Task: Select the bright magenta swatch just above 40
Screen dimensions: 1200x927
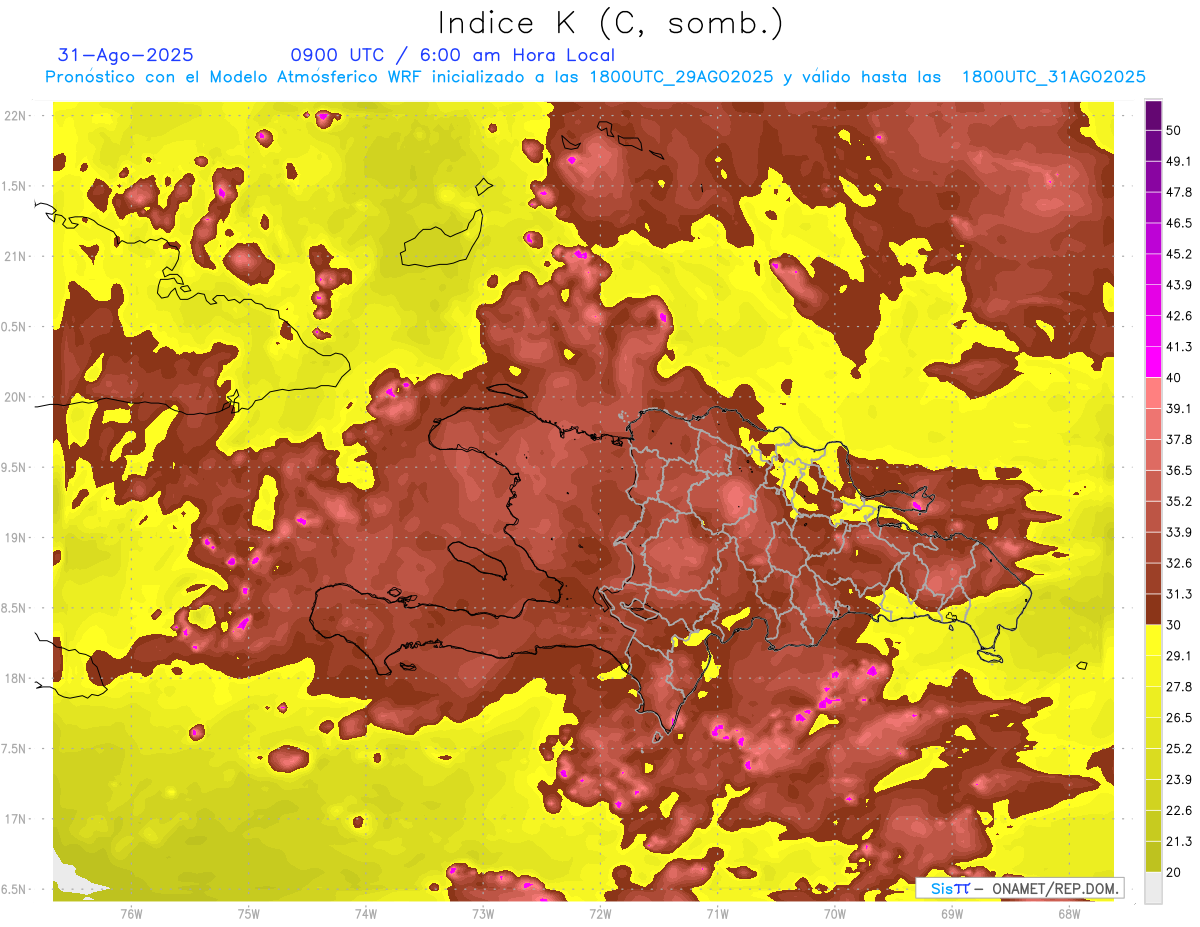Action: click(x=1153, y=362)
